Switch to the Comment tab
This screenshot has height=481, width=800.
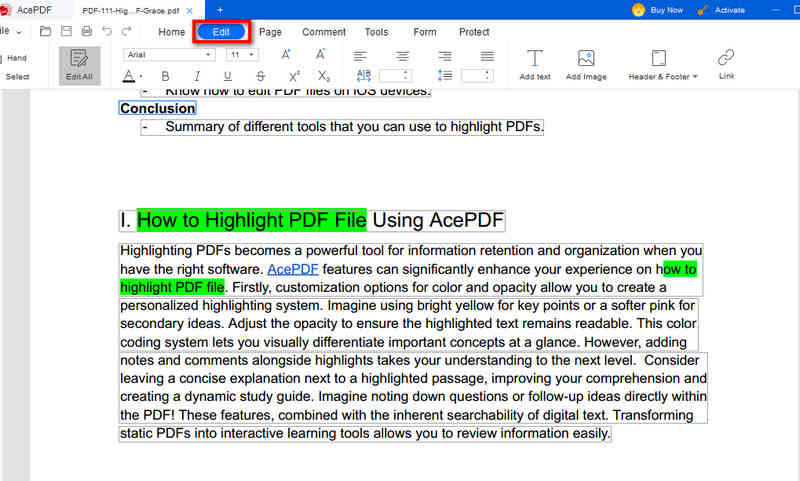(x=323, y=32)
